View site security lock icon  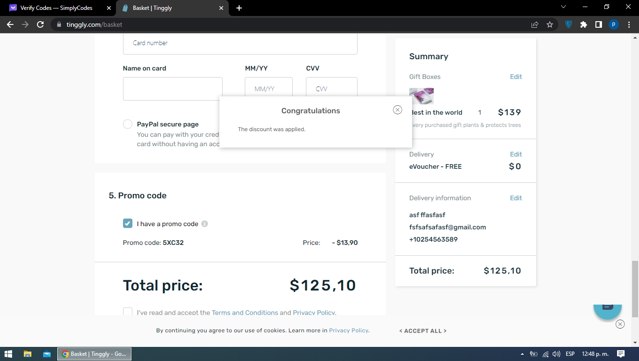point(59,24)
